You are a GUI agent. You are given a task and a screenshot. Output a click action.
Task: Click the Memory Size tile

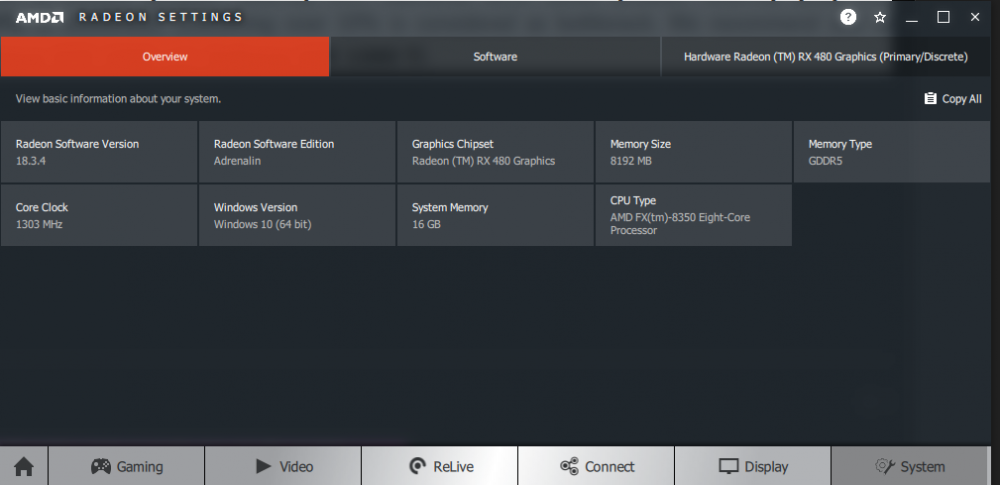693,152
